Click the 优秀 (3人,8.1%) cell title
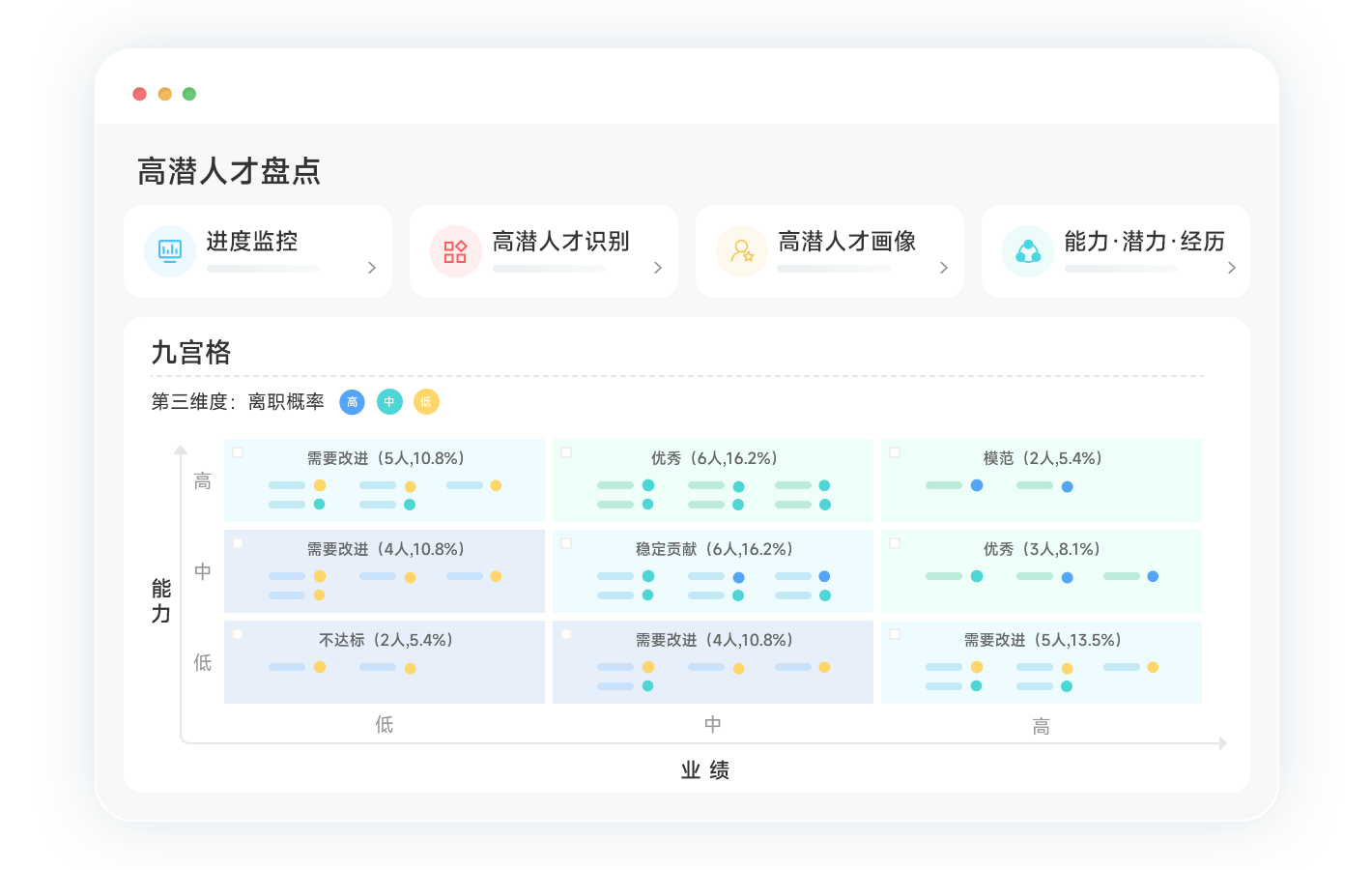This screenshot has width=1372, height=870. pos(1042,549)
